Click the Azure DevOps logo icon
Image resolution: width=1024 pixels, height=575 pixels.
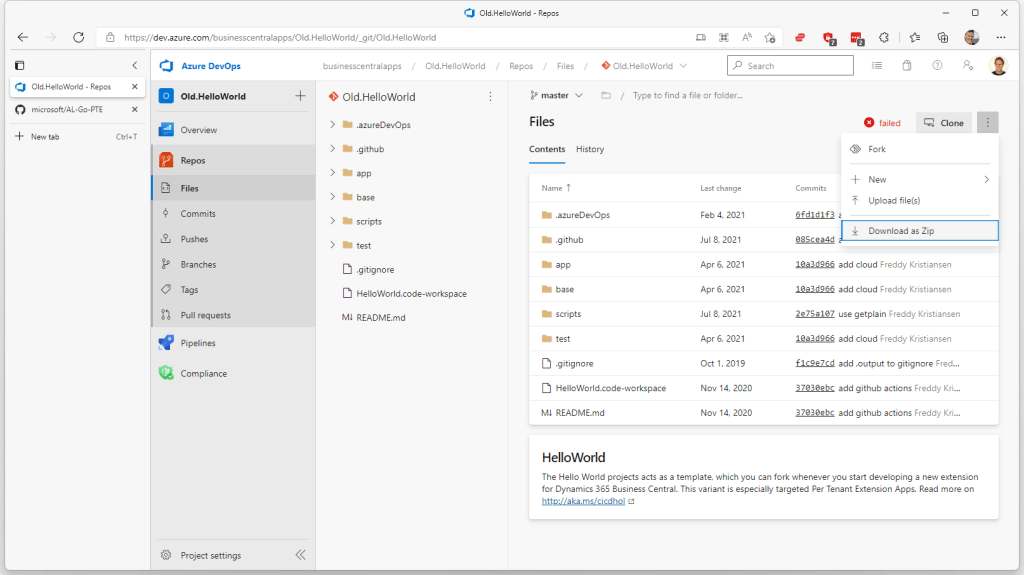[x=167, y=65]
